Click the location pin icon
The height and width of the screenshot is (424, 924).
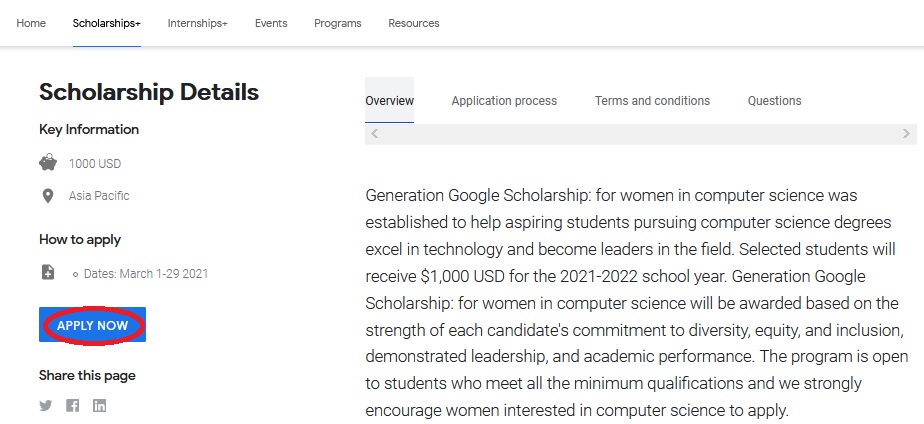(x=48, y=196)
